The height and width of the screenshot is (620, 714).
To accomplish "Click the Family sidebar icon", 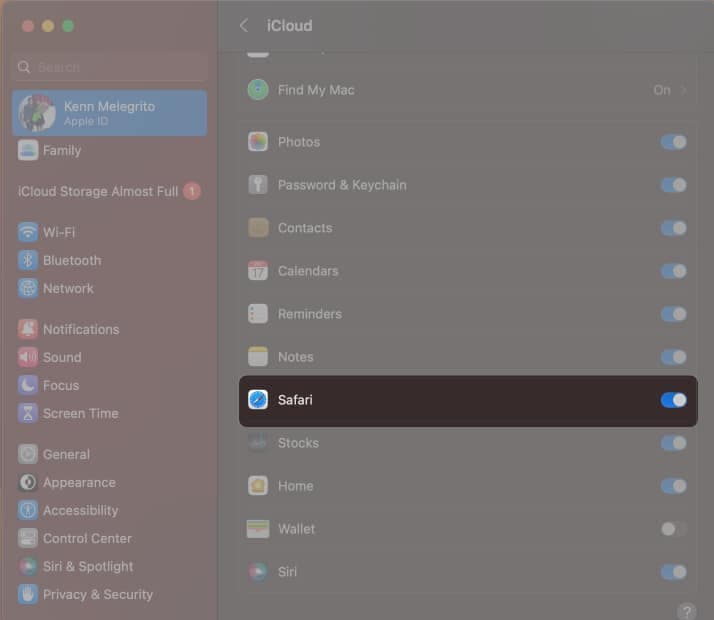I will click(x=28, y=151).
